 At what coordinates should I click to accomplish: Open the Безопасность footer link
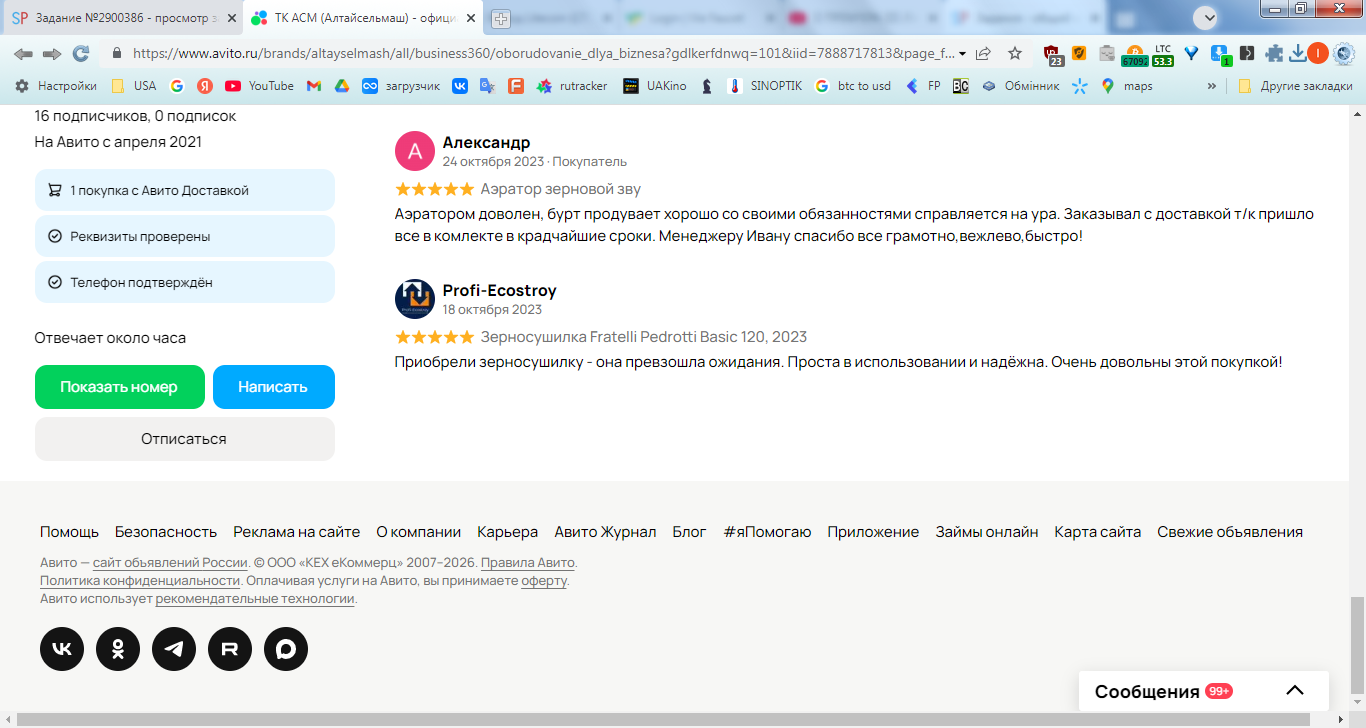[x=166, y=532]
